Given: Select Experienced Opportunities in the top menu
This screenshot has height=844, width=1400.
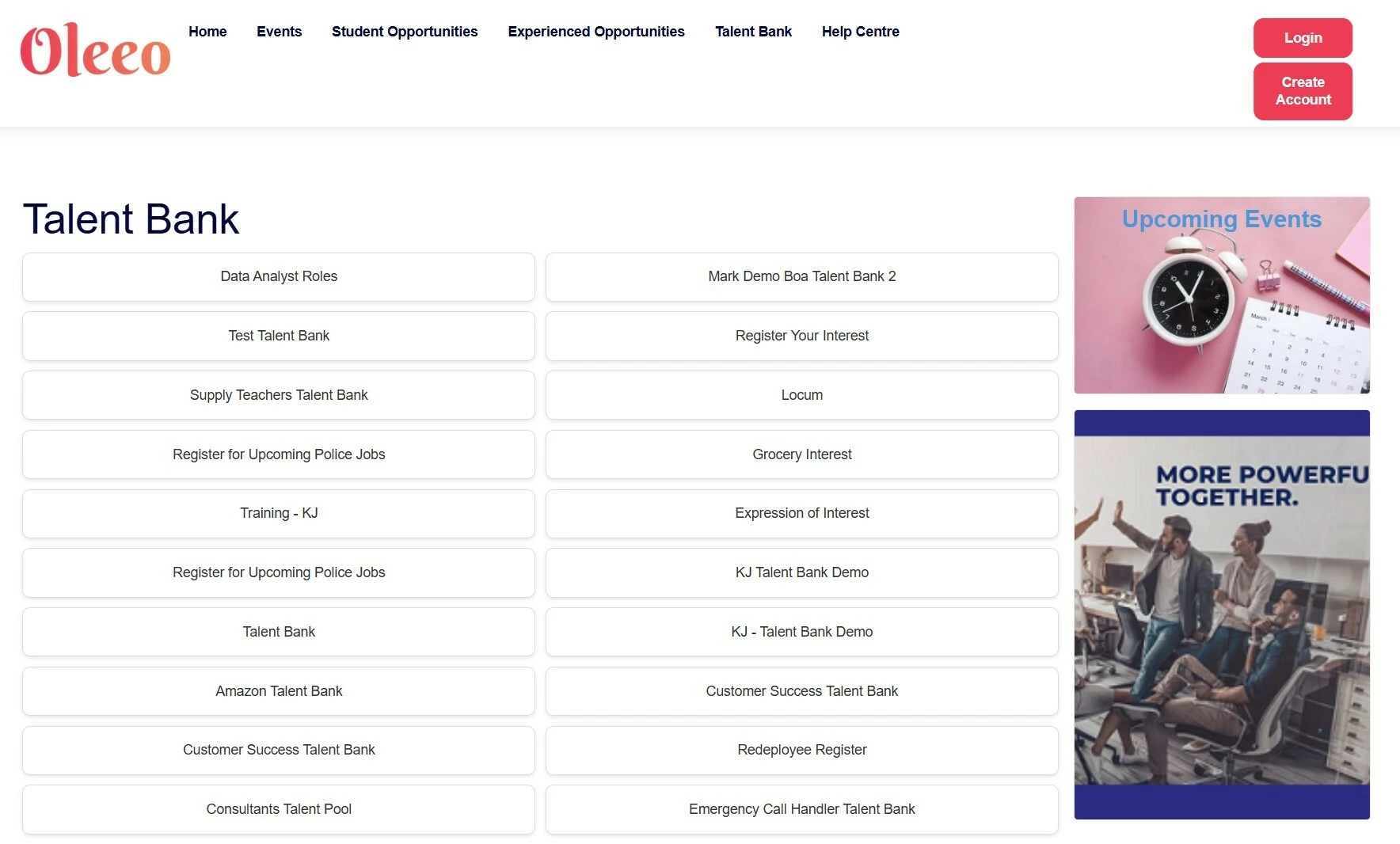Looking at the screenshot, I should [x=596, y=32].
